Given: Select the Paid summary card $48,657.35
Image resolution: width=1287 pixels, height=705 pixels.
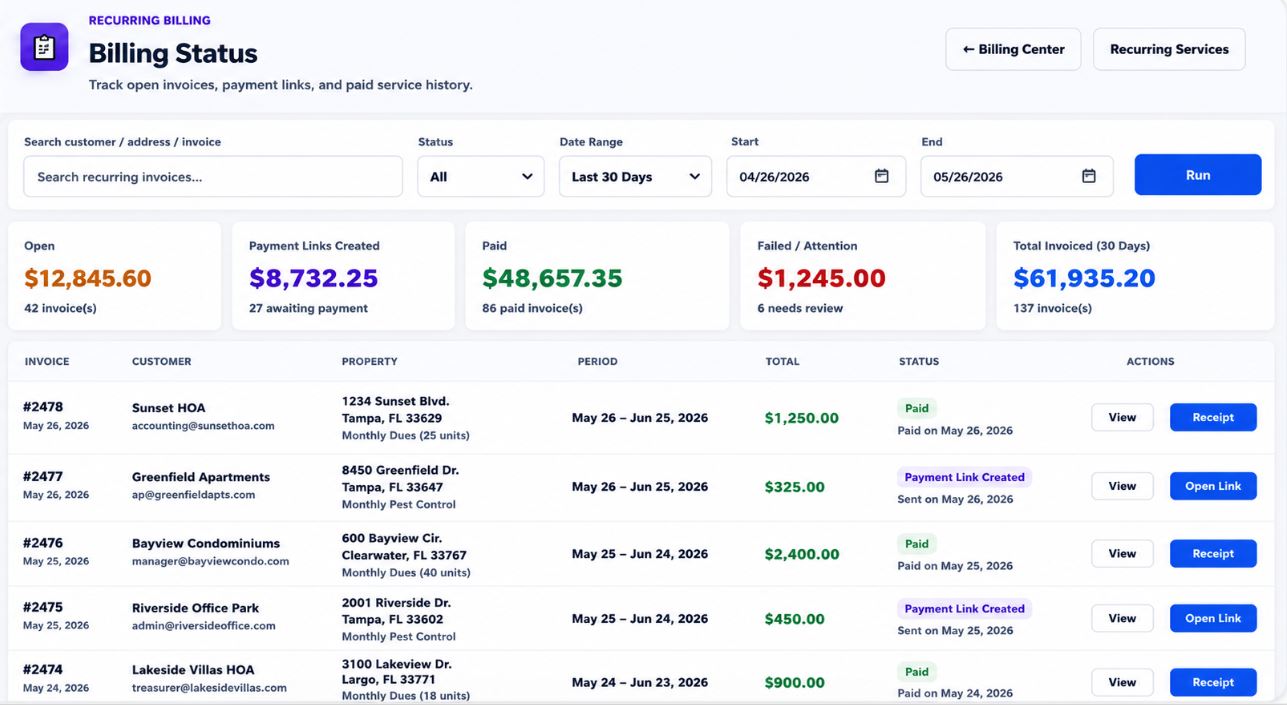Looking at the screenshot, I should tap(598, 276).
